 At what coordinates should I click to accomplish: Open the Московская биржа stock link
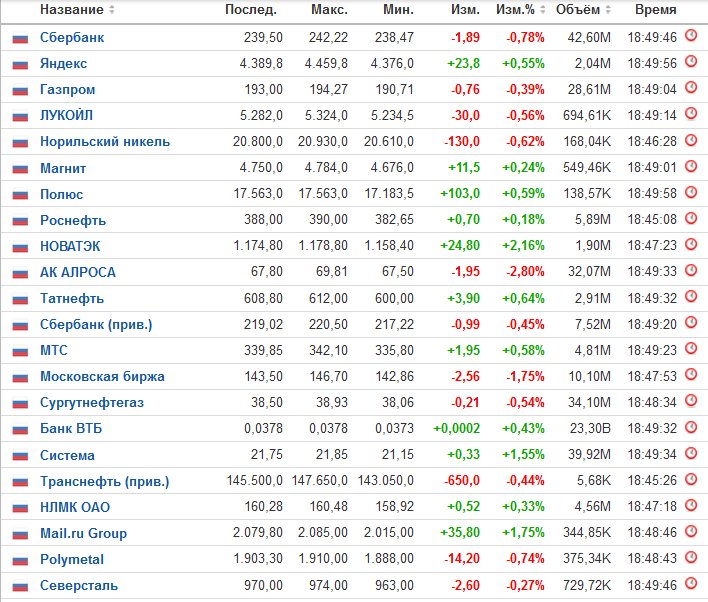pos(102,377)
